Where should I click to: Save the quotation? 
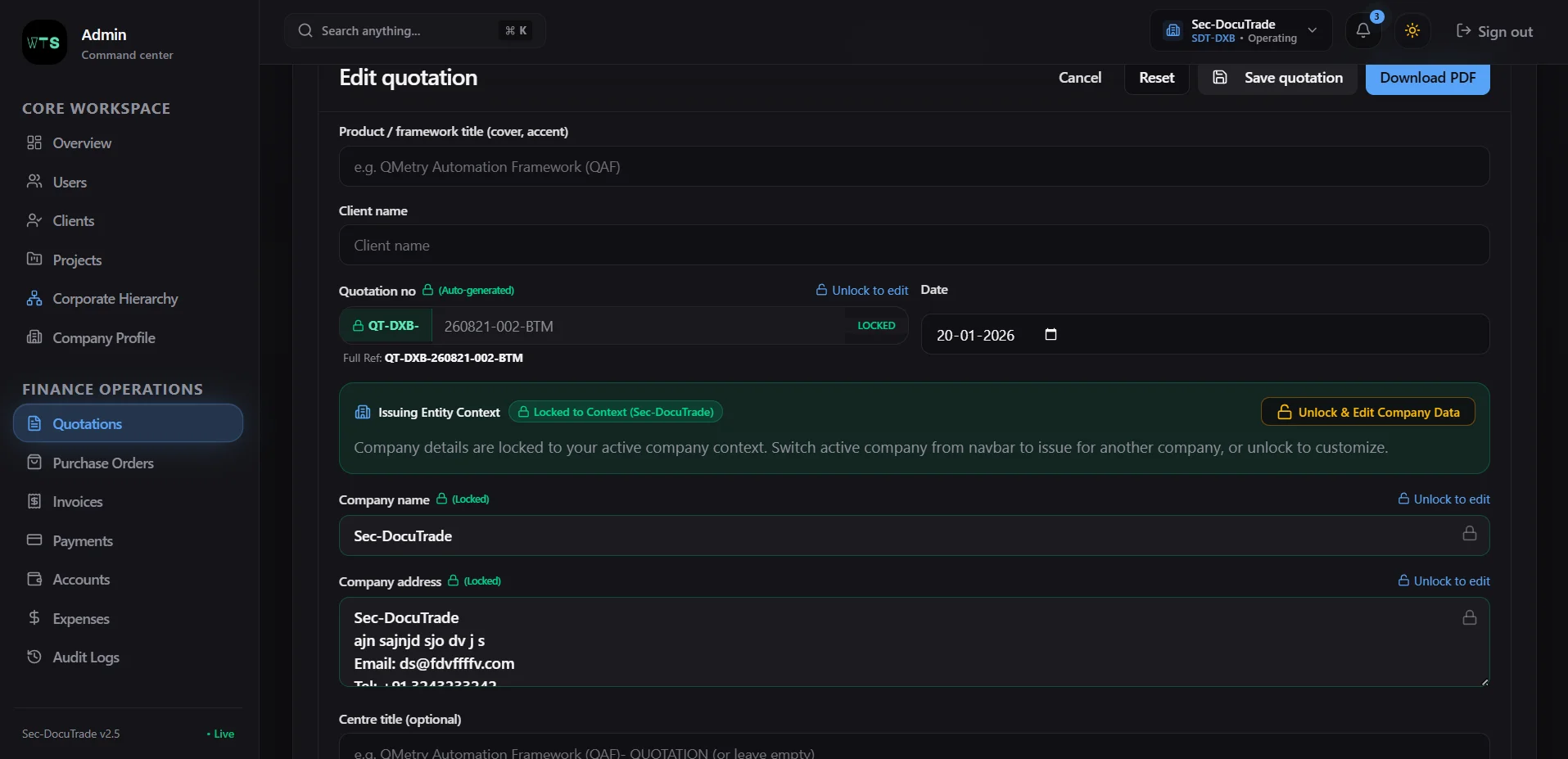coord(1277,78)
